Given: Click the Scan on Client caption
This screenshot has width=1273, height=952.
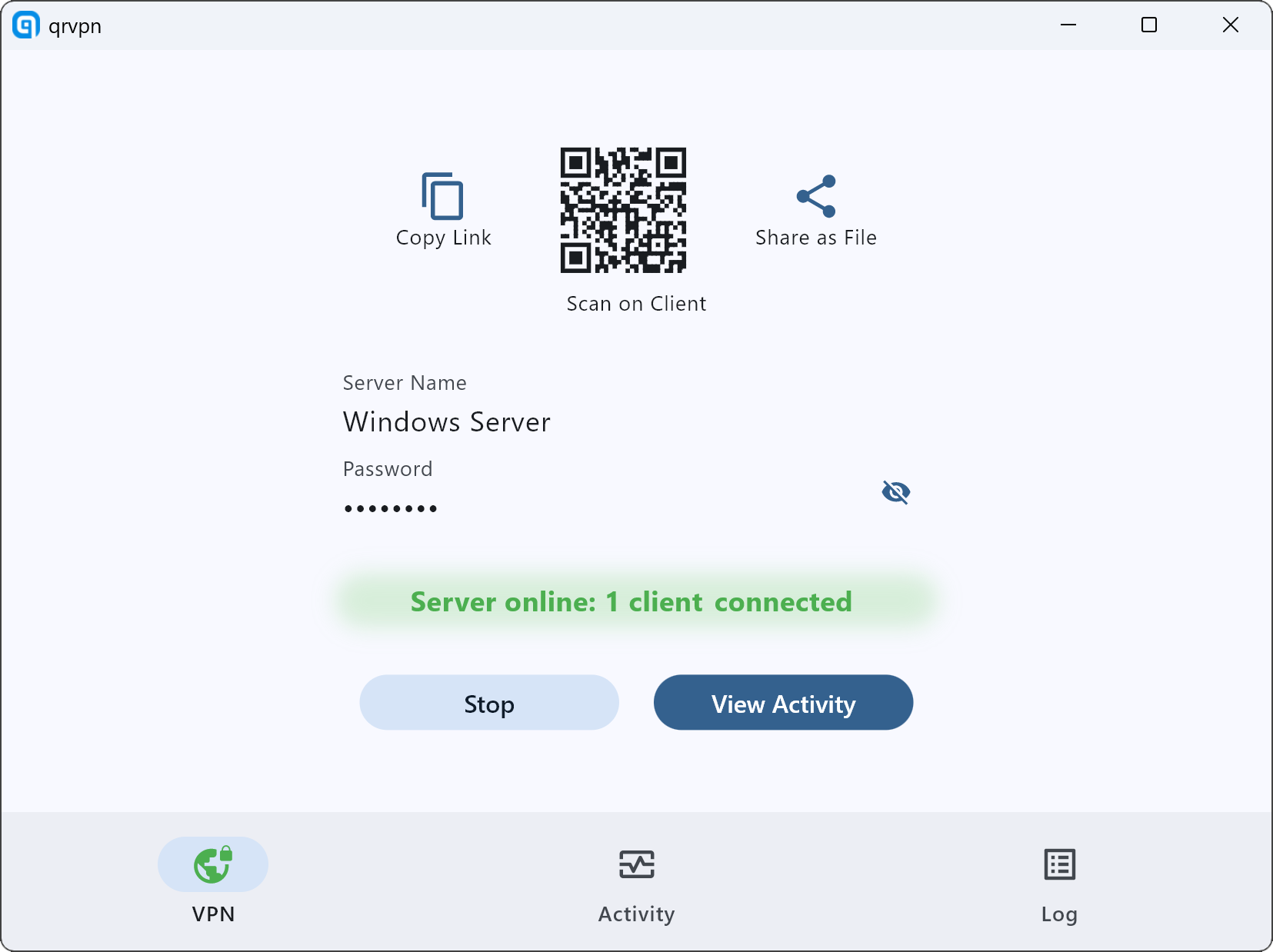Looking at the screenshot, I should point(636,304).
